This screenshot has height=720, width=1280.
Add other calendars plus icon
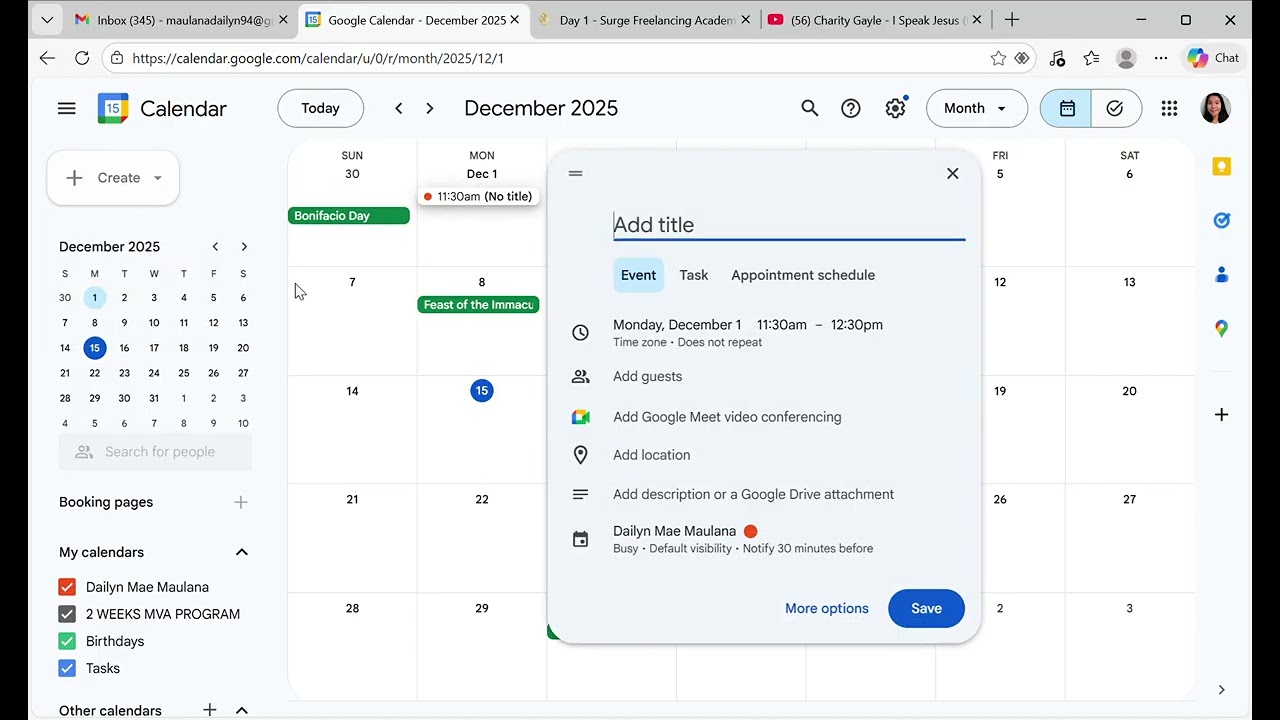[x=209, y=710]
